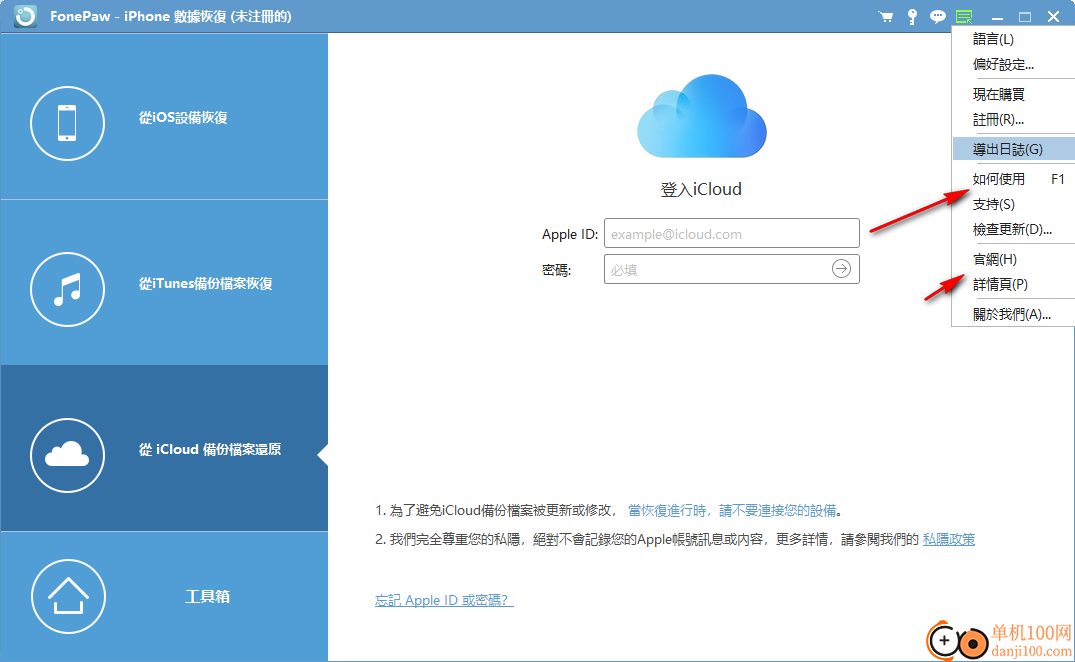Screen dimensions: 1075x662
Task: Click the iPhone device circle icon
Action: click(67, 123)
